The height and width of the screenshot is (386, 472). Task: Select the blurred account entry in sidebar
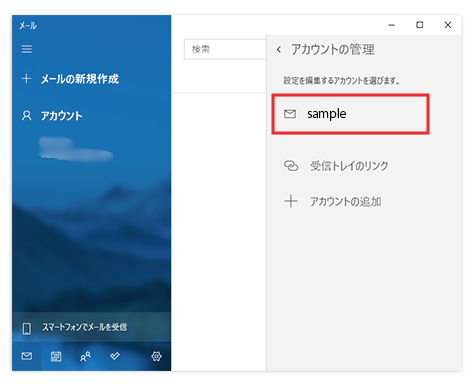point(76,149)
